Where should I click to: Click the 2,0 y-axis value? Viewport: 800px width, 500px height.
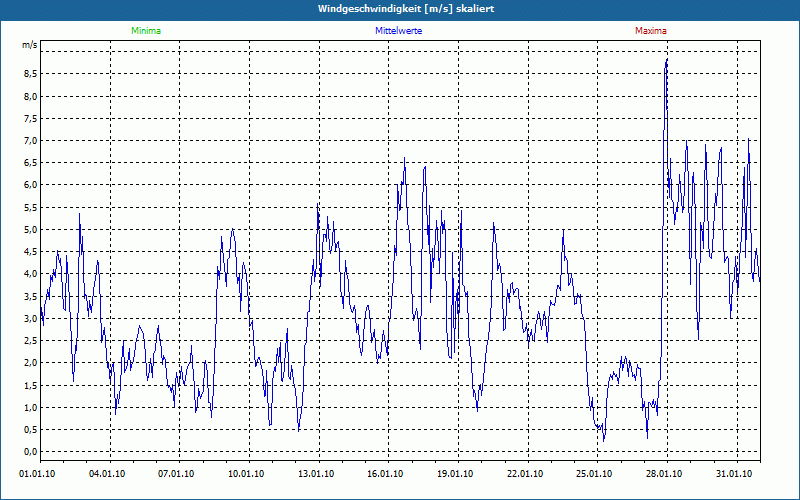30,363
